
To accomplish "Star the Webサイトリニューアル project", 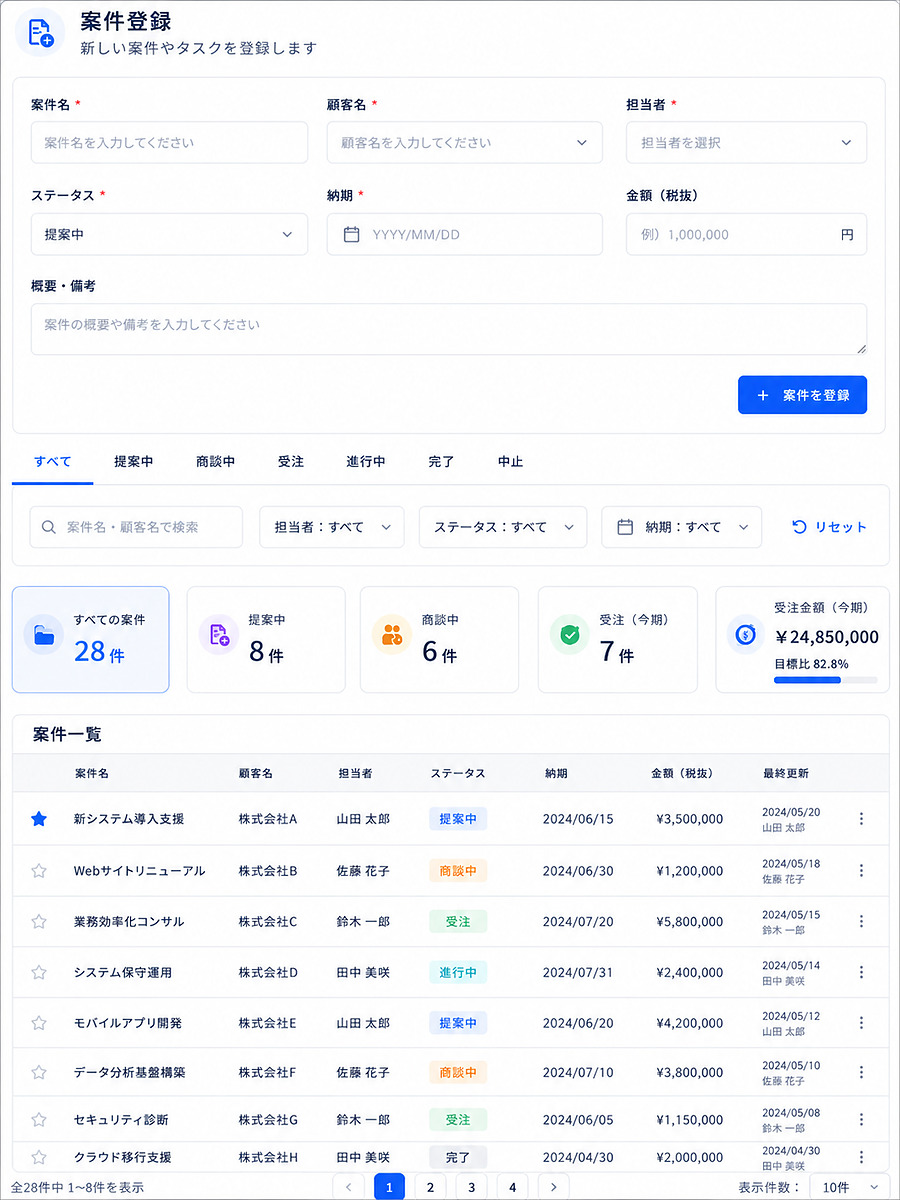I will (39, 870).
